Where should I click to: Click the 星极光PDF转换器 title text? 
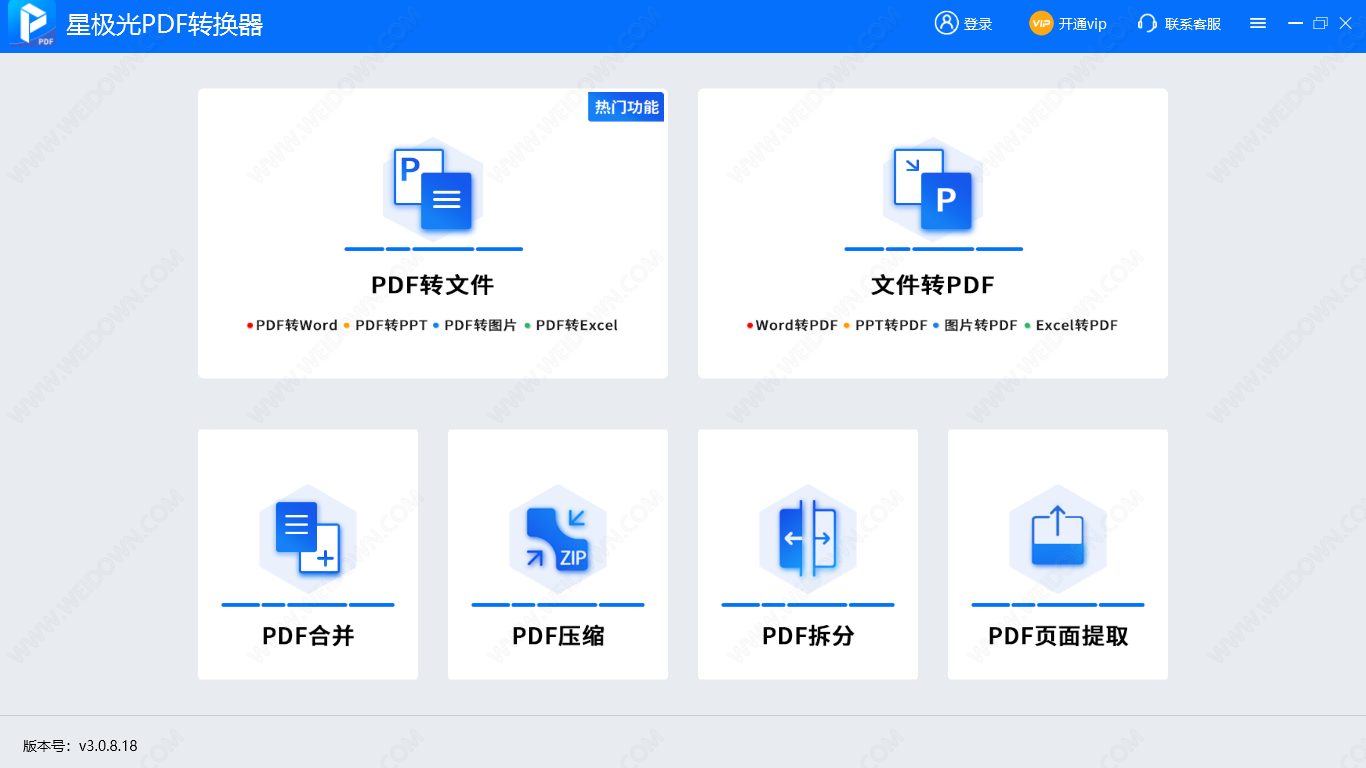click(x=165, y=25)
